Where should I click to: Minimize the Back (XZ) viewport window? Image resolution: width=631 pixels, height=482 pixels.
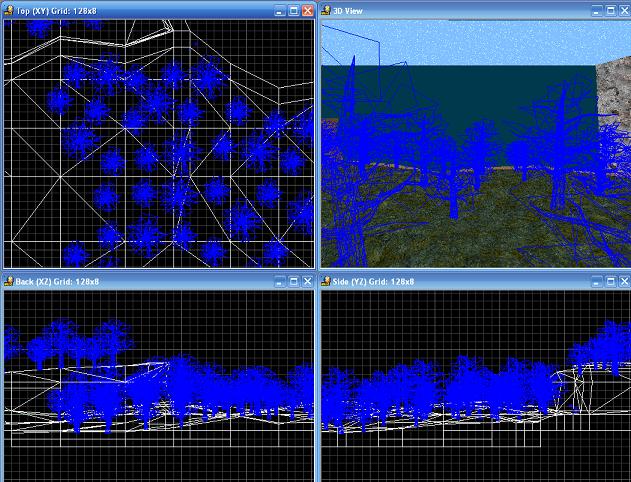280,282
